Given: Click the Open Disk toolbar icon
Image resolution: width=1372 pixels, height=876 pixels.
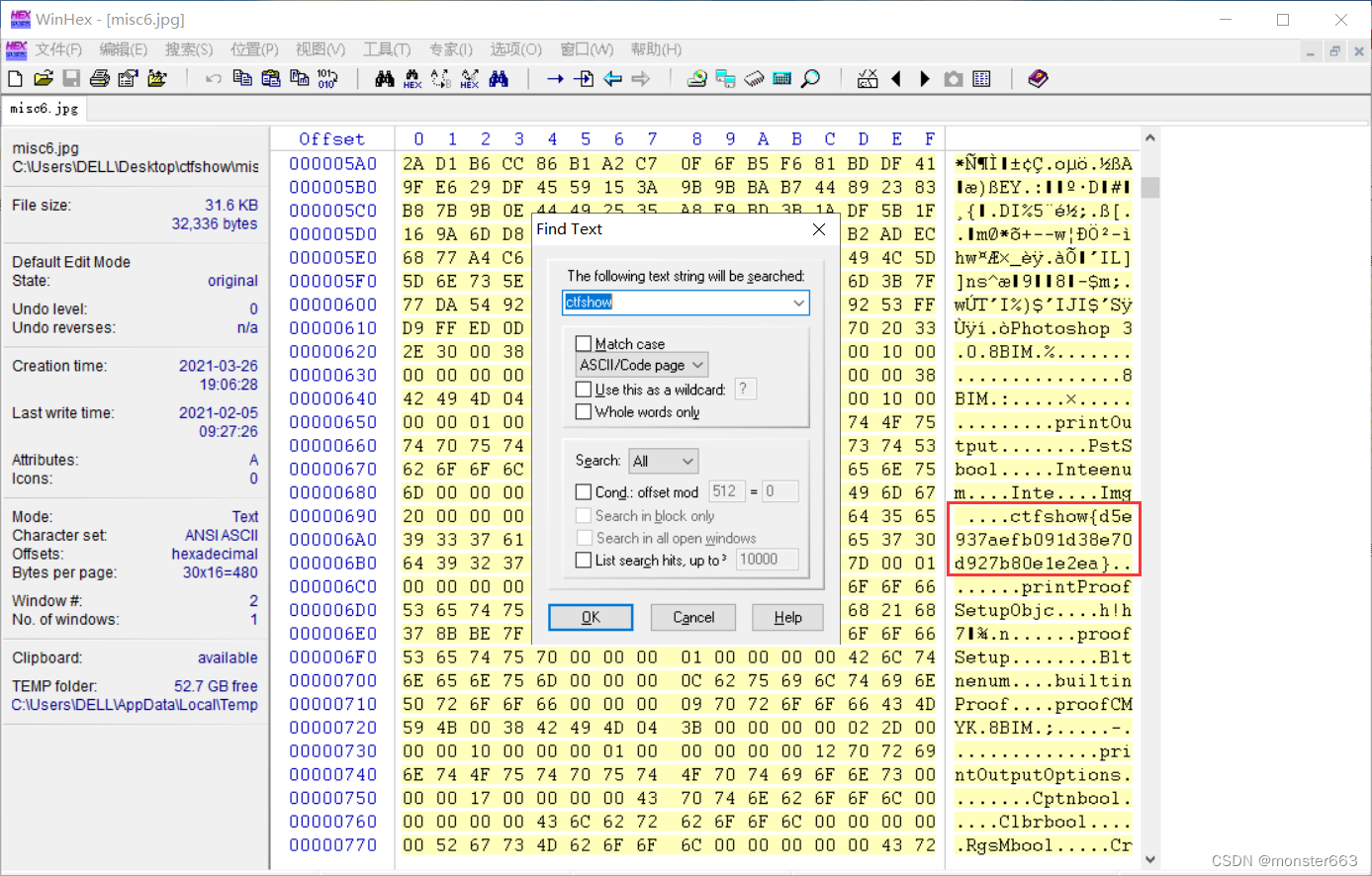Looking at the screenshot, I should tap(696, 79).
